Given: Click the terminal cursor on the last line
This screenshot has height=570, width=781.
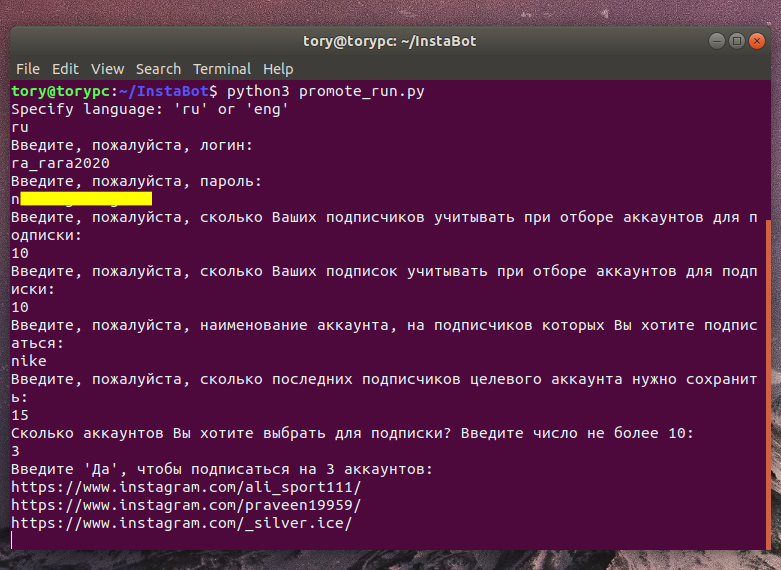Looking at the screenshot, I should (x=12, y=541).
